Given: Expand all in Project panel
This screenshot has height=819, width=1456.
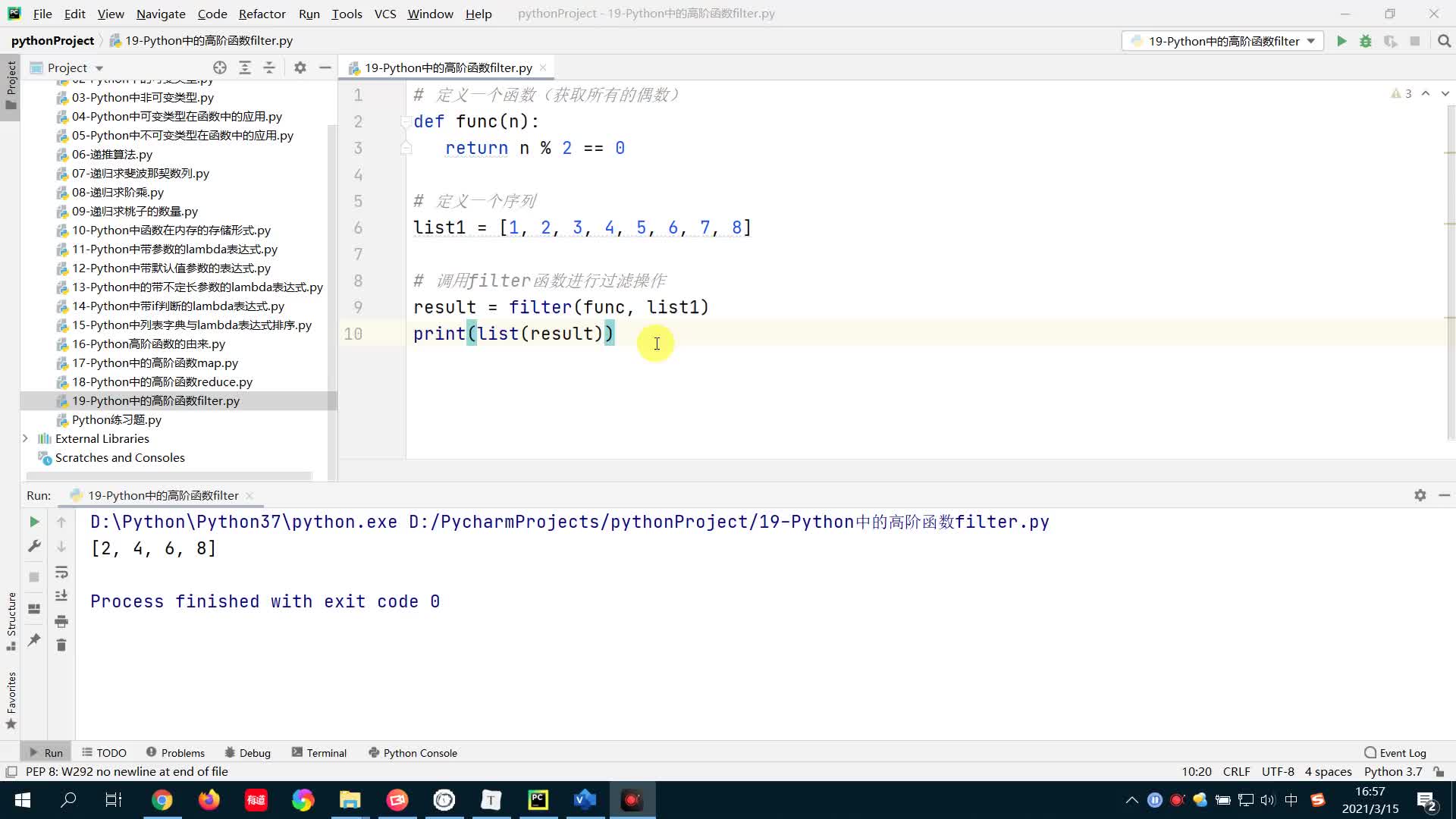Looking at the screenshot, I should [x=245, y=67].
